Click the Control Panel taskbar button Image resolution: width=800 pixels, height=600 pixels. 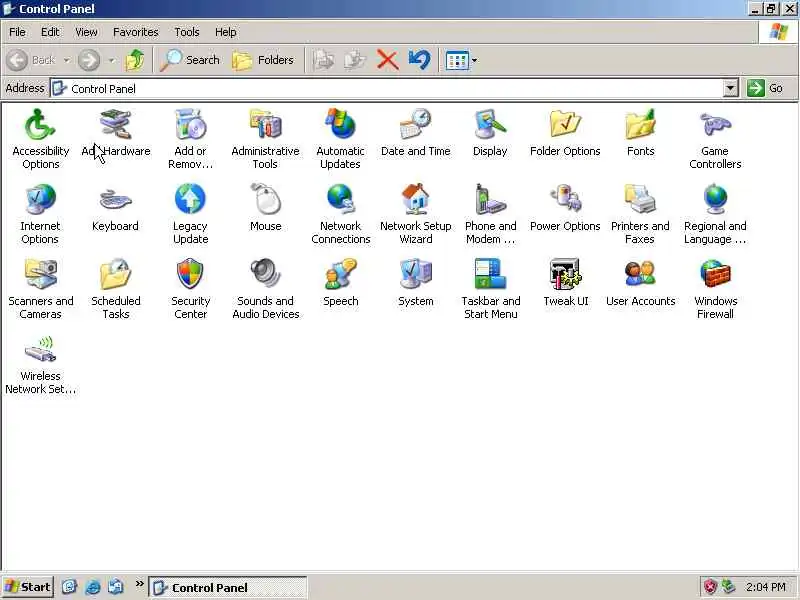228,588
